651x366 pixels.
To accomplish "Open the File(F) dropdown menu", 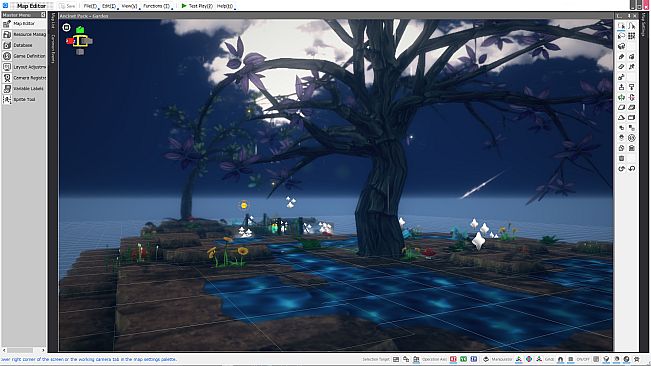I will tap(90, 6).
